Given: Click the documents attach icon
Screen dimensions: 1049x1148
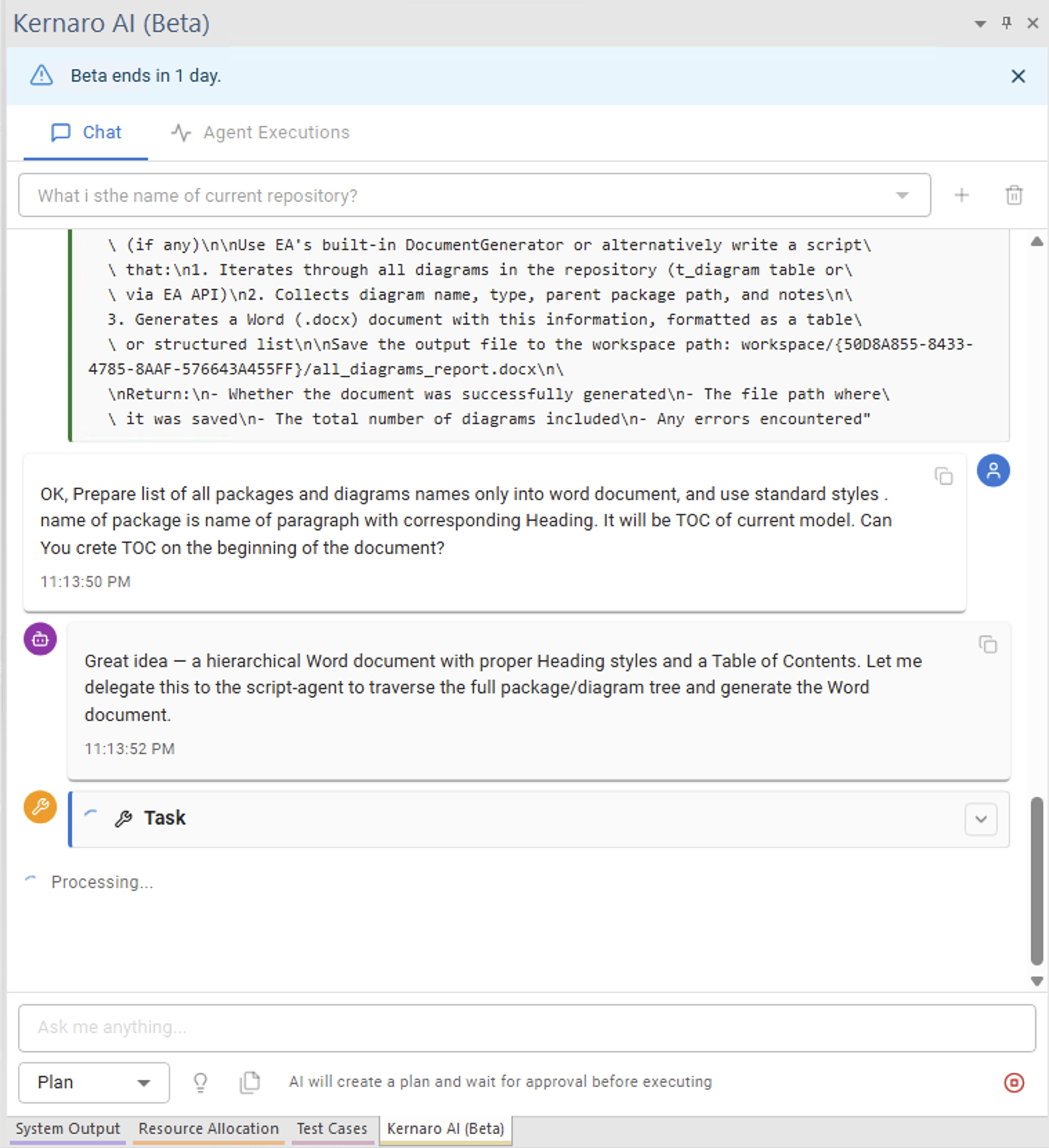Looking at the screenshot, I should click(x=249, y=1082).
